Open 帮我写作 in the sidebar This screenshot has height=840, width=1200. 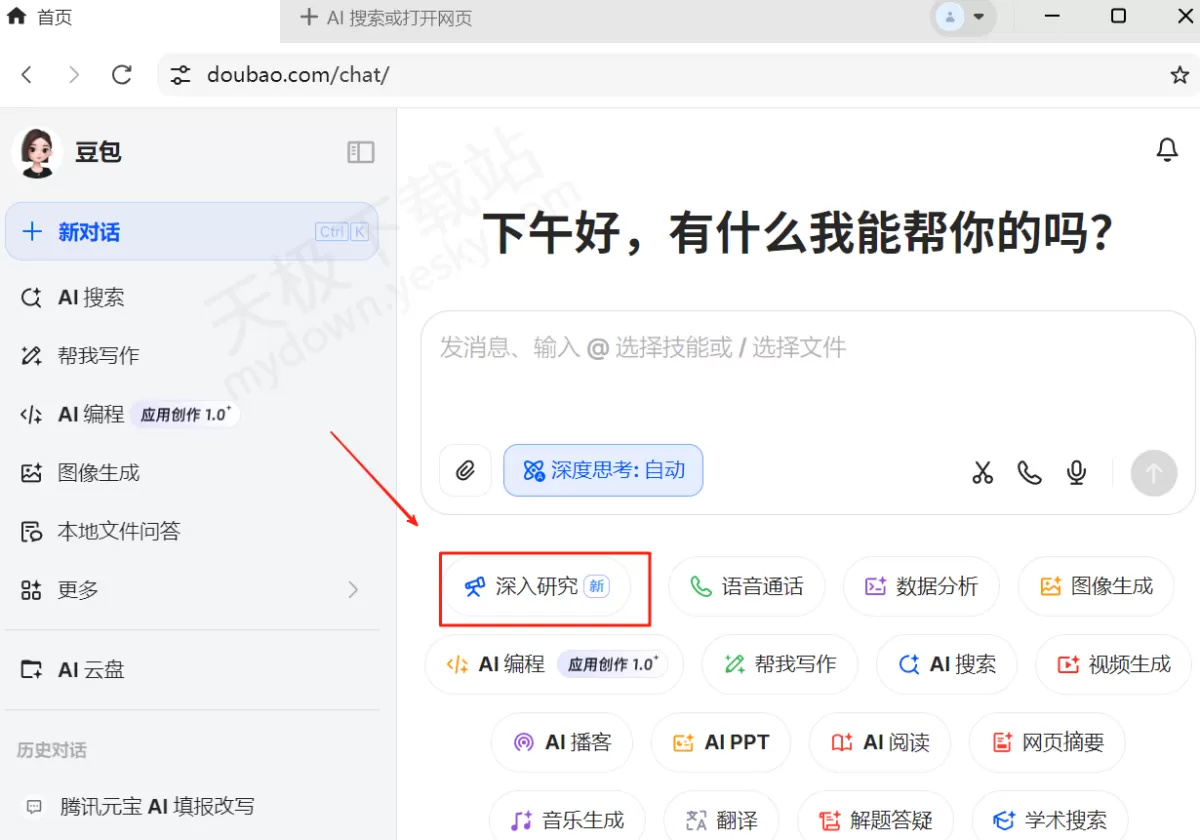tap(192, 355)
